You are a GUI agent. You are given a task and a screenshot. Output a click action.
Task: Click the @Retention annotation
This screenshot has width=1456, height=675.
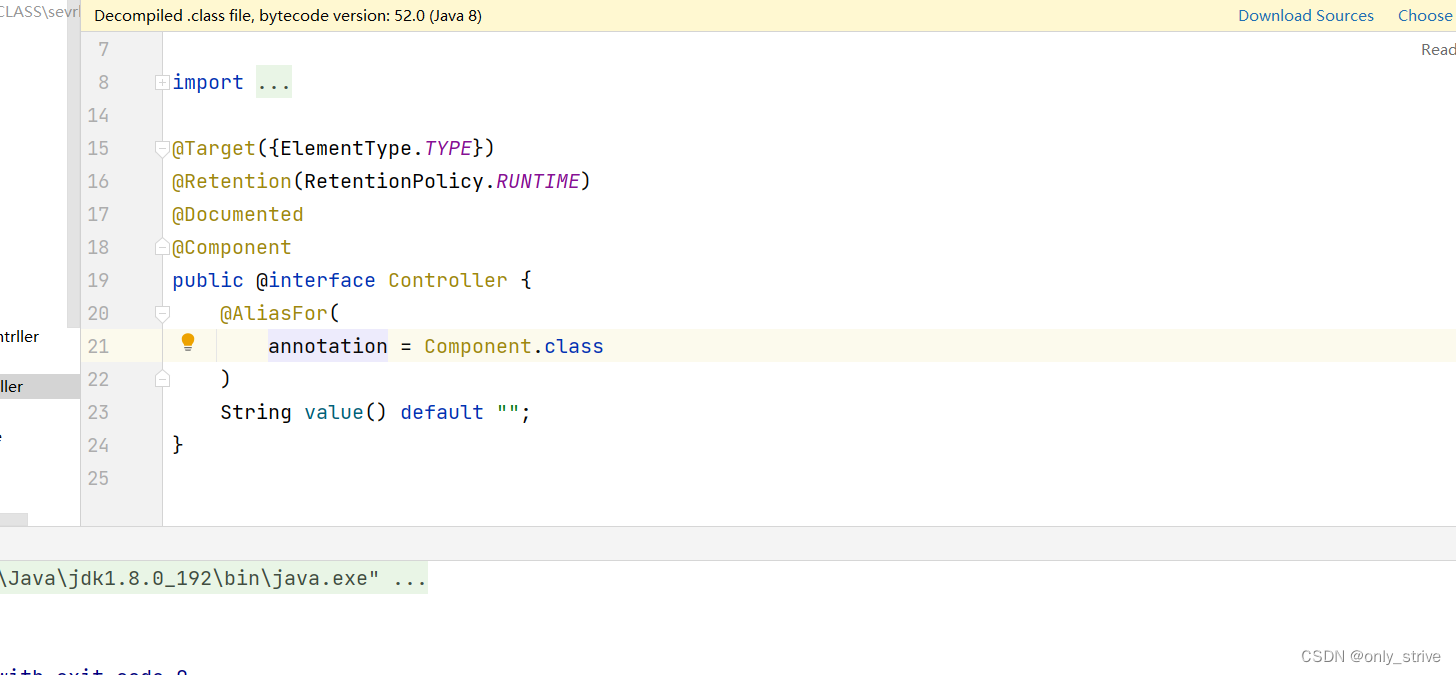click(232, 181)
